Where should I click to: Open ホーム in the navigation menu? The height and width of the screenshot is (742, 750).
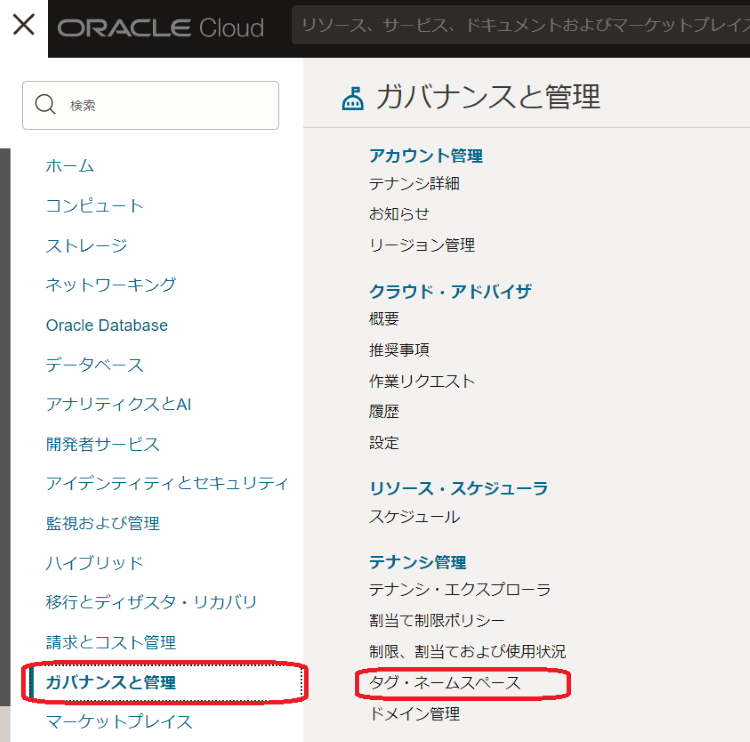point(70,166)
